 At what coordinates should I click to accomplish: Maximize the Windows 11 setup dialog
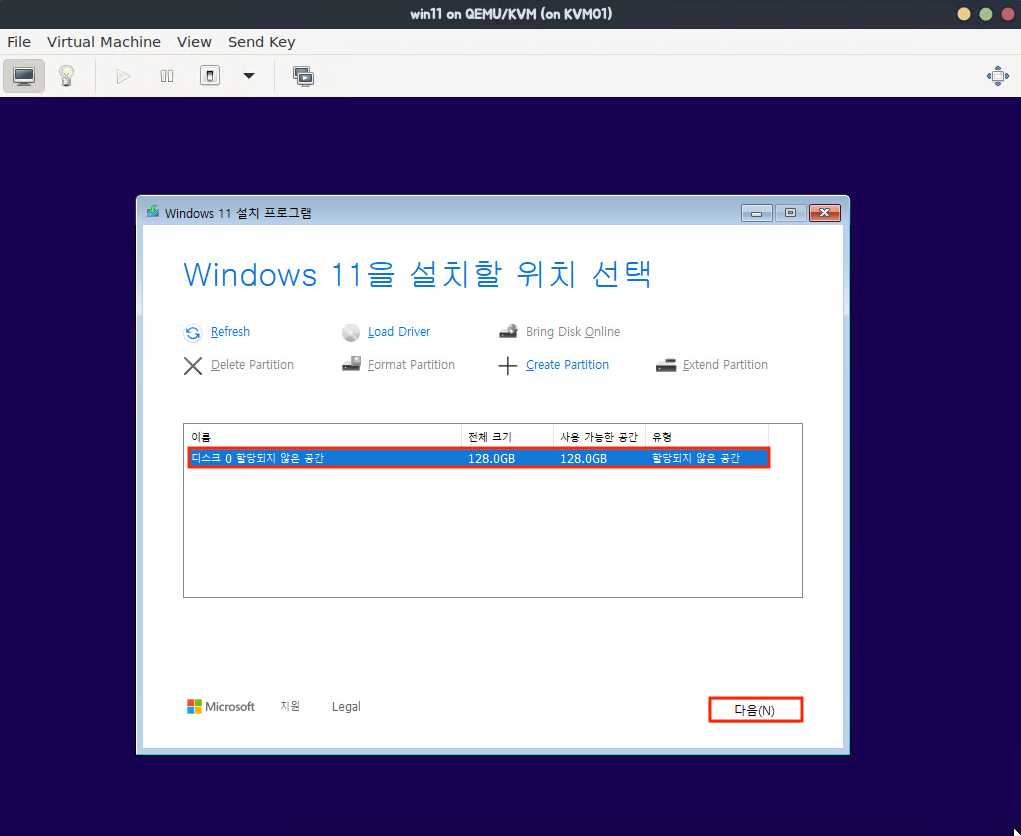(x=790, y=213)
